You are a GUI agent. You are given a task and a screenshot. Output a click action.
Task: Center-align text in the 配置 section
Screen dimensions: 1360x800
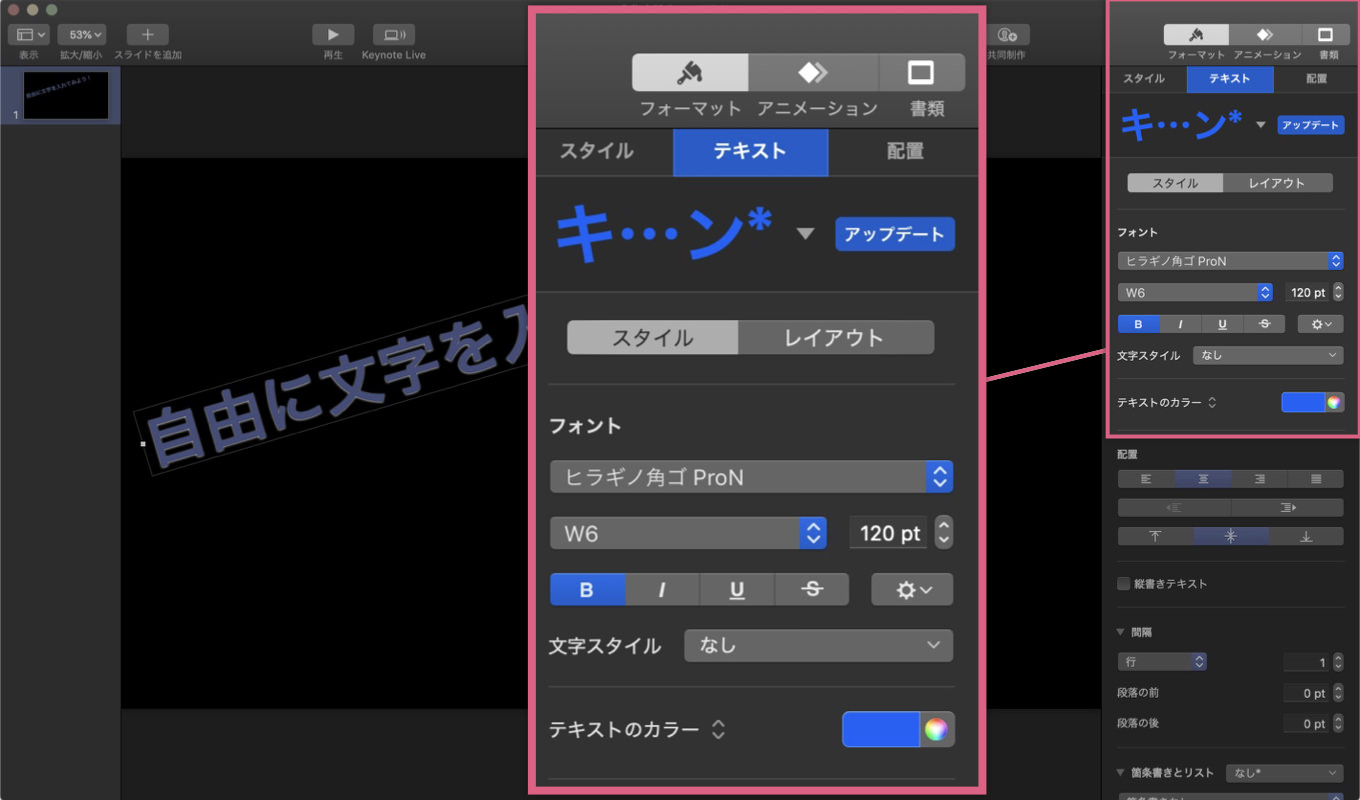pos(1202,479)
